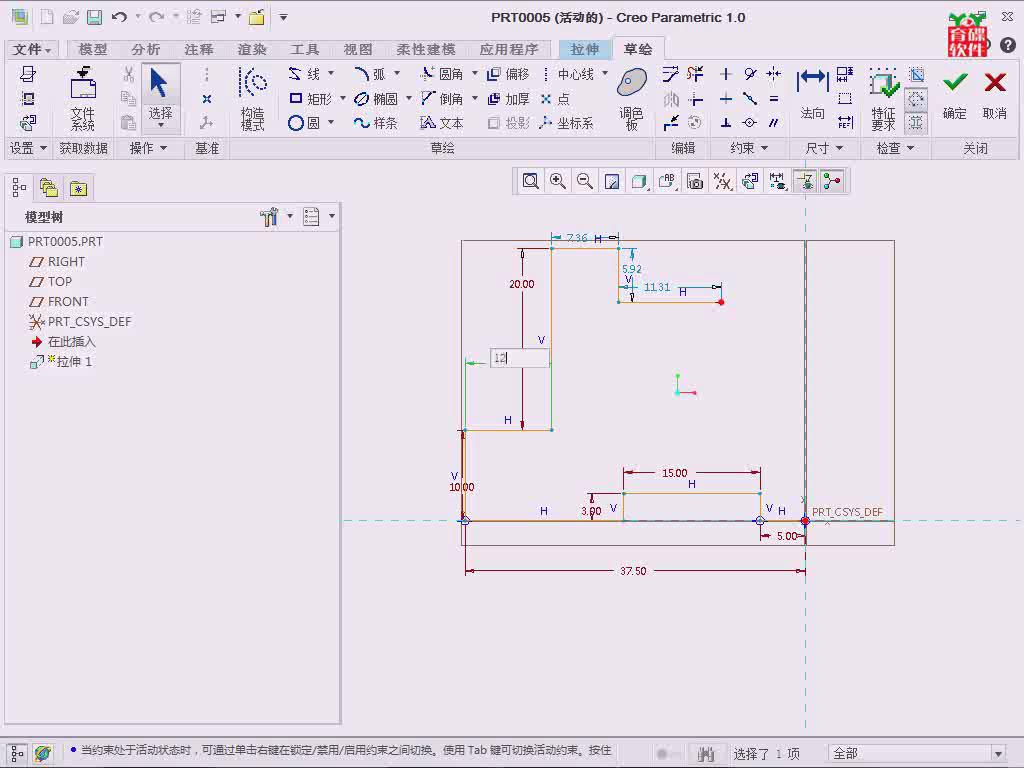
Task: Click the References icon in the setup group
Action: pos(27,99)
